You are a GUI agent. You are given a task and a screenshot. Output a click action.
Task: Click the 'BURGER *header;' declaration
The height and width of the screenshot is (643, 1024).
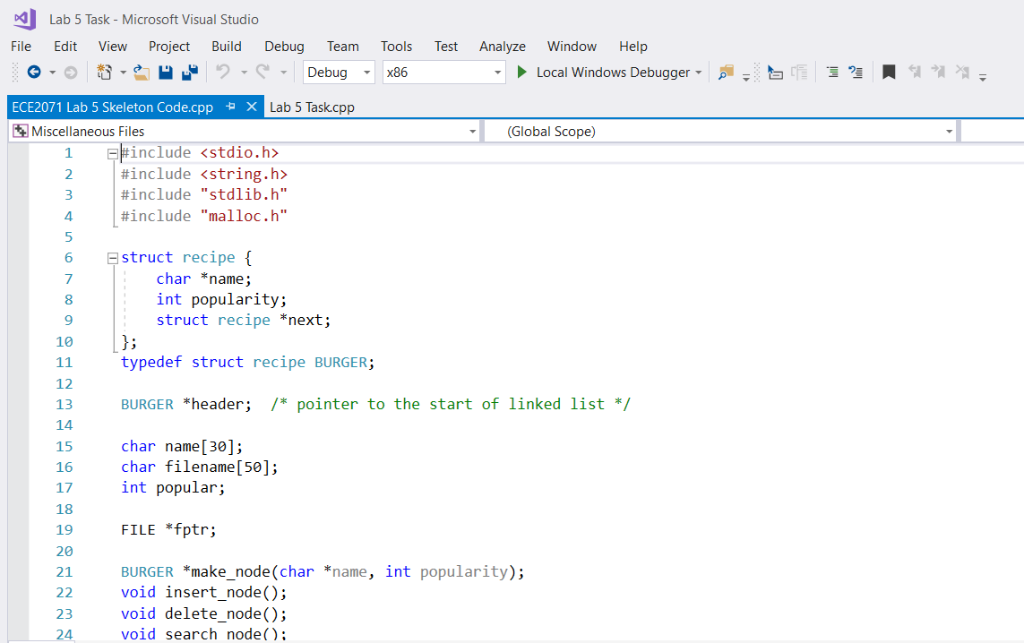(186, 404)
